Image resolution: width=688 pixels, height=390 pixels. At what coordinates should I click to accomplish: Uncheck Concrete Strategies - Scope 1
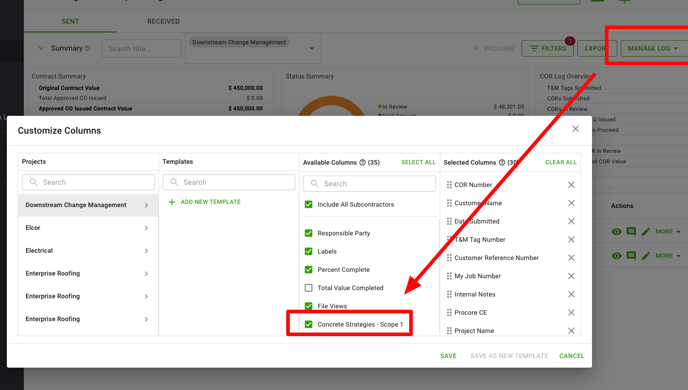[308, 324]
